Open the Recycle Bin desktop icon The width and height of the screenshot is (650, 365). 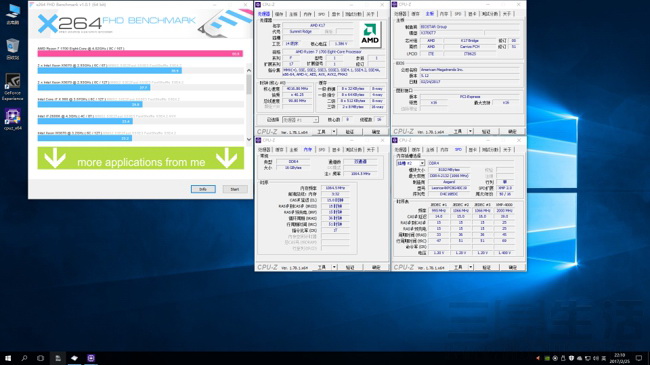point(12,49)
